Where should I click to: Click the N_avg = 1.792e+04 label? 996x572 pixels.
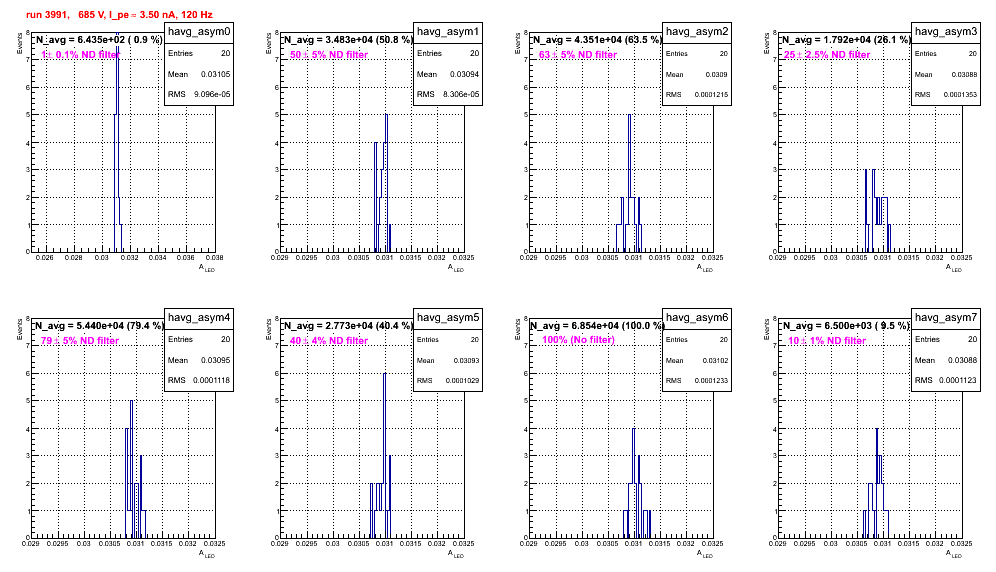846,40
